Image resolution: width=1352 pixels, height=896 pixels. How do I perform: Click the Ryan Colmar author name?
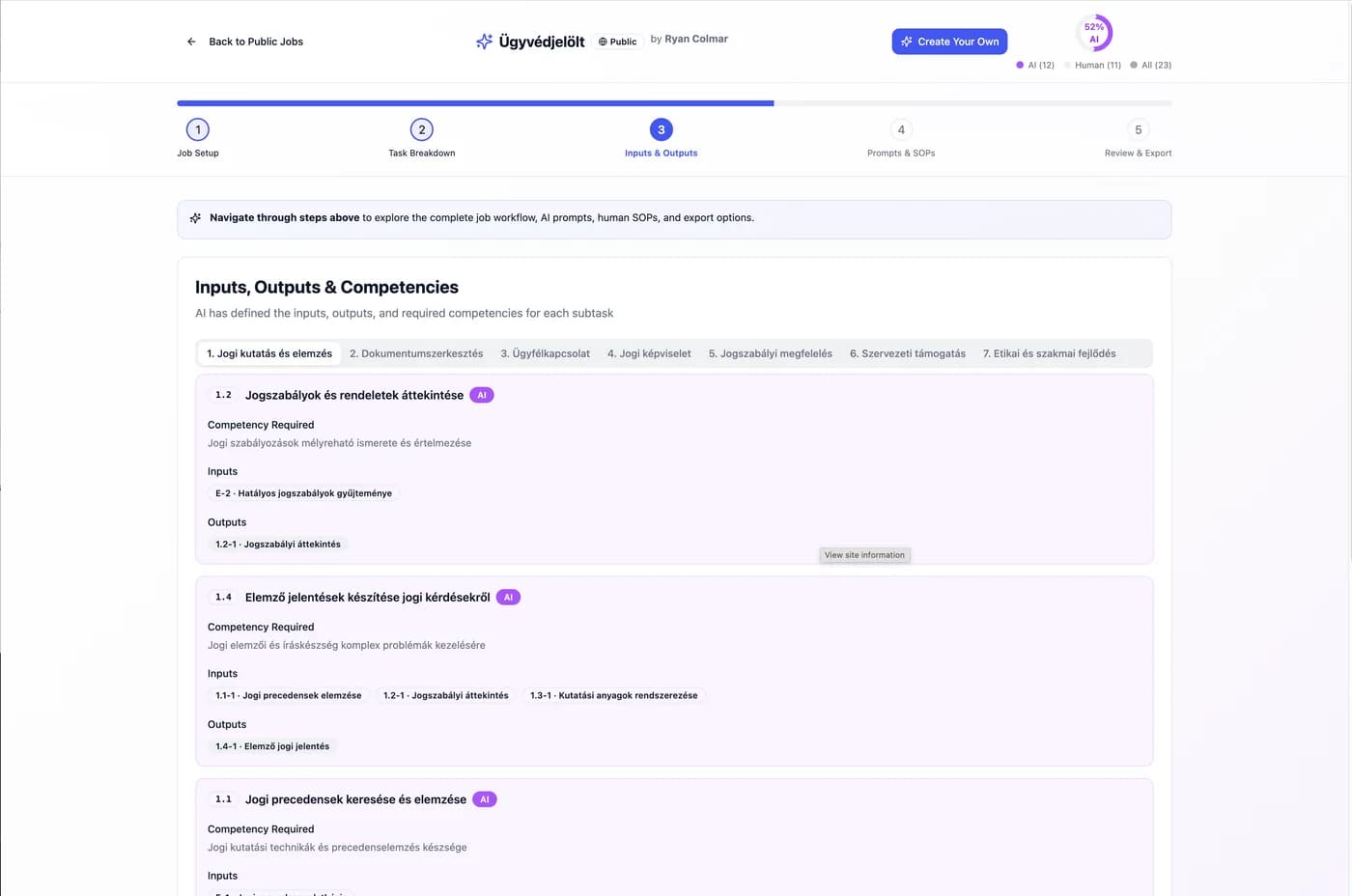pos(696,39)
